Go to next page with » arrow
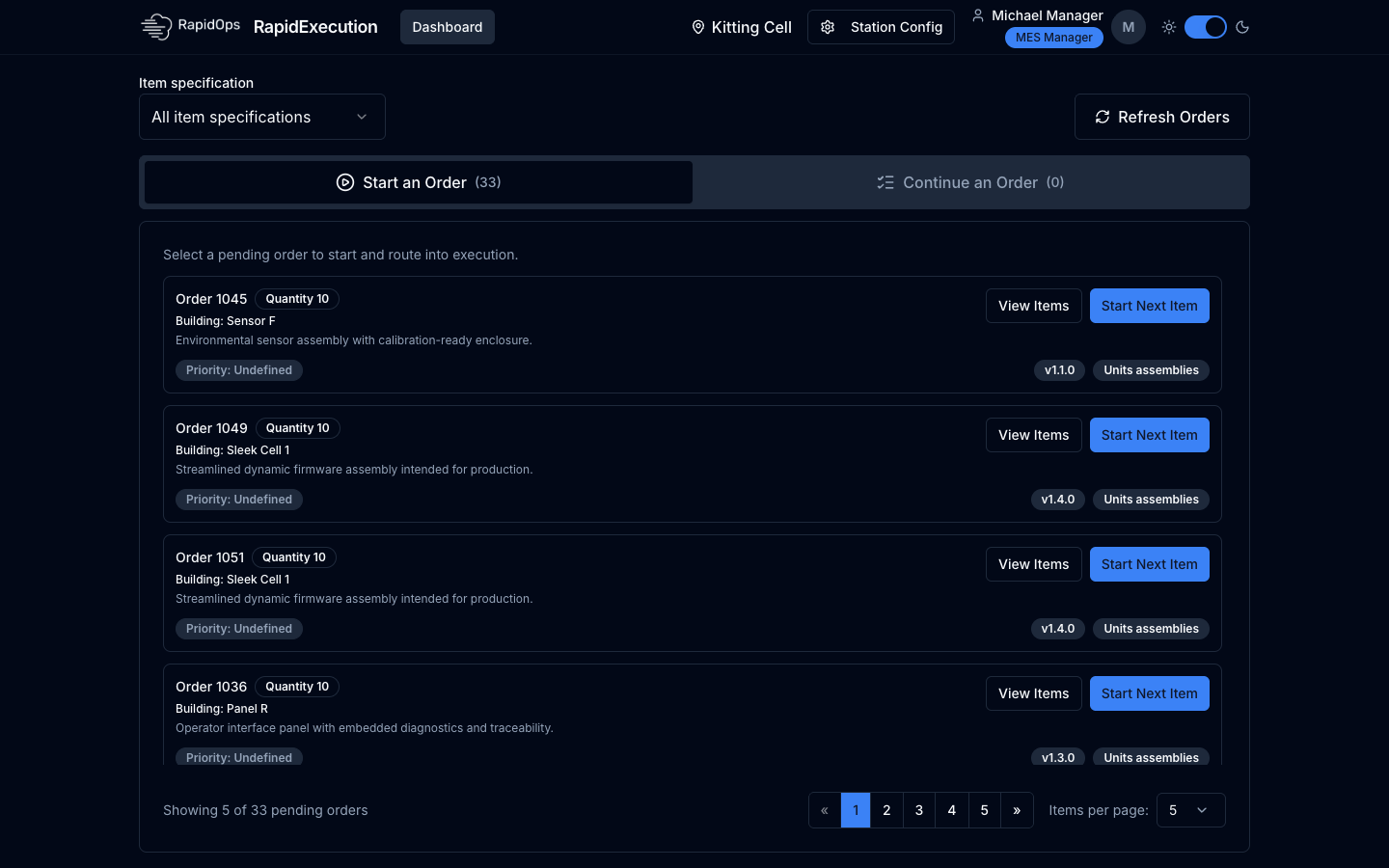Screen dimensions: 1389x868 pyautogui.click(x=1017, y=810)
